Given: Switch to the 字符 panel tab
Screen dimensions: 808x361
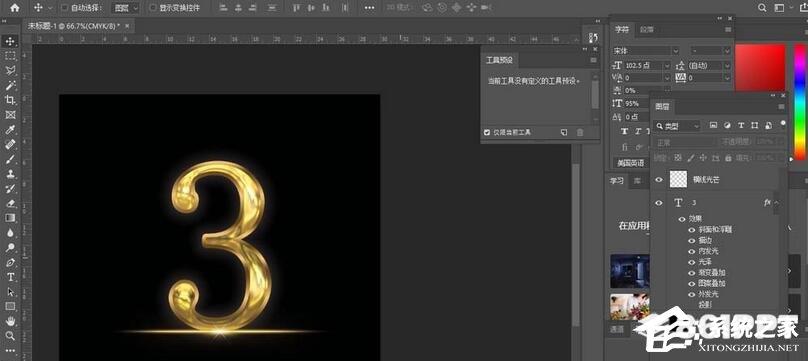Looking at the screenshot, I should 621,29.
